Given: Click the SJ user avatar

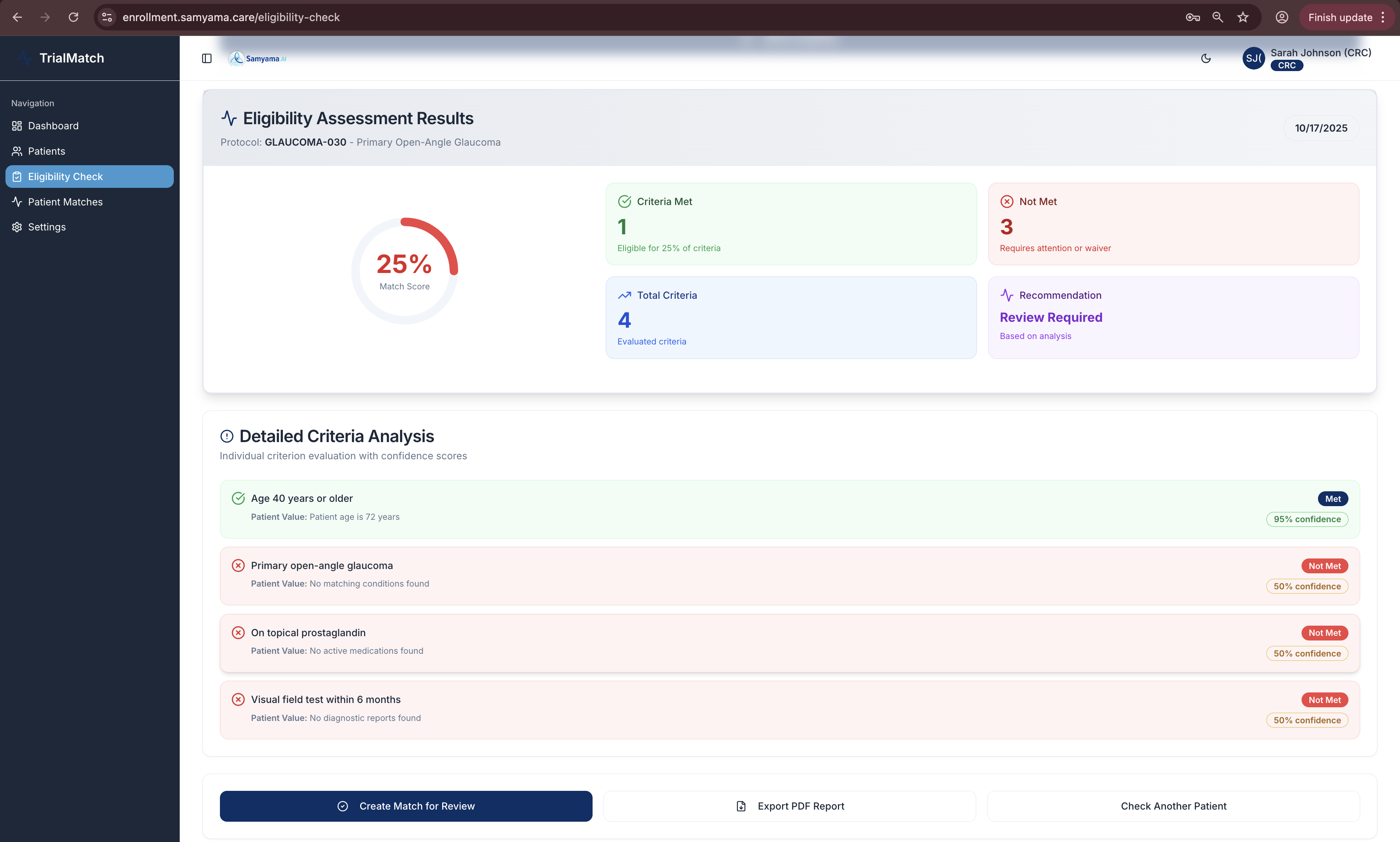Looking at the screenshot, I should [1253, 59].
